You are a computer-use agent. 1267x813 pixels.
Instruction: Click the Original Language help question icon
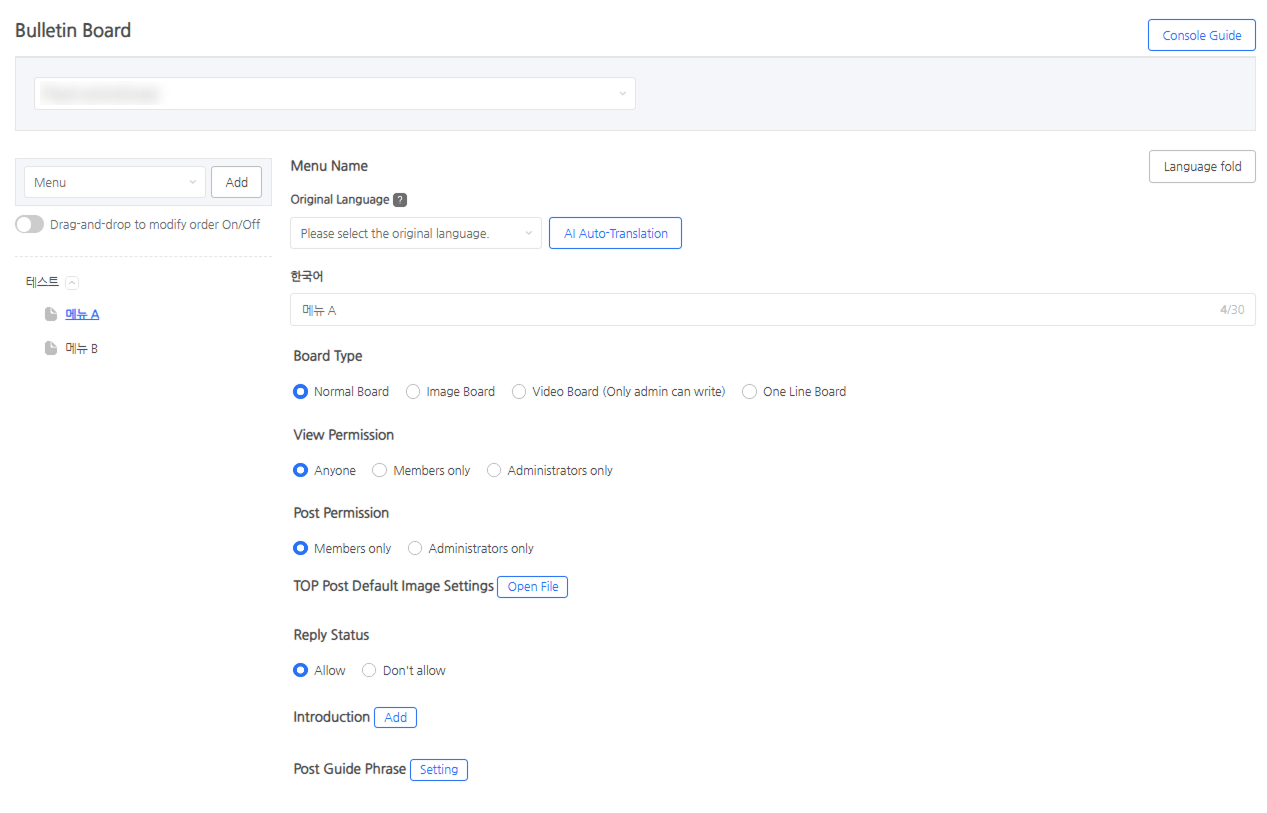[x=400, y=200]
